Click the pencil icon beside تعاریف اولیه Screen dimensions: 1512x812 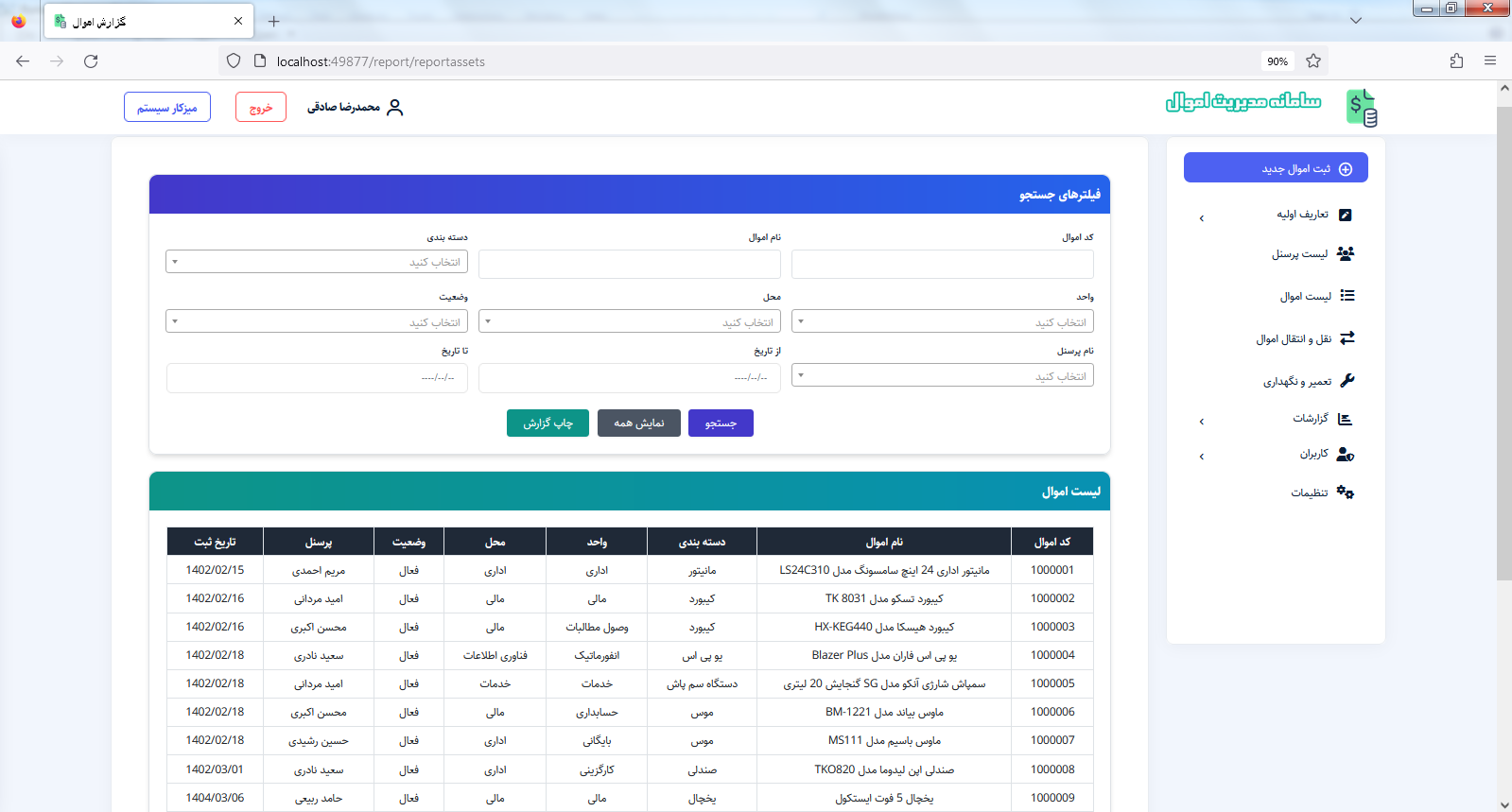coord(1346,216)
